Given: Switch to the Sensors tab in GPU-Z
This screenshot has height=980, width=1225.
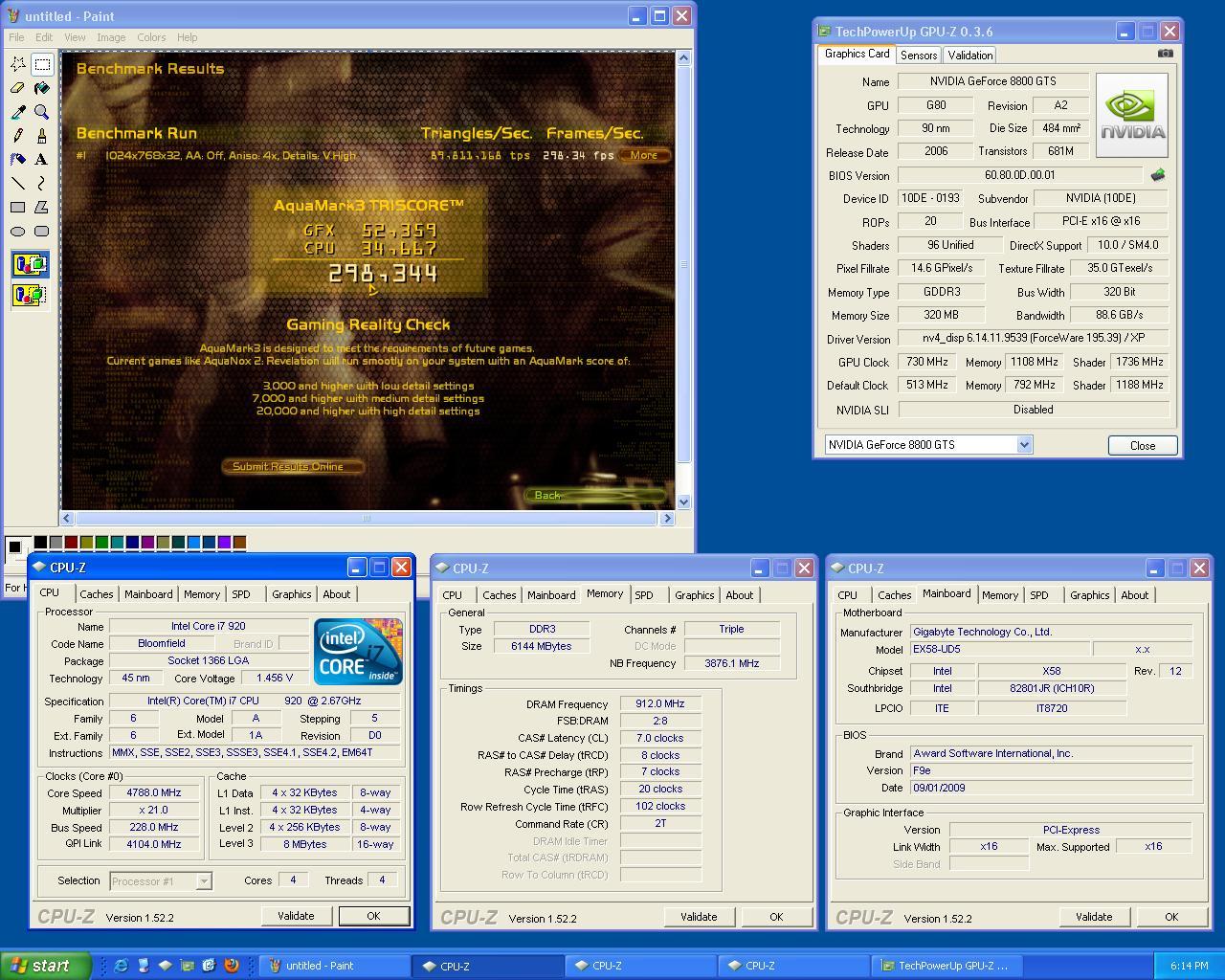Looking at the screenshot, I should click(919, 56).
